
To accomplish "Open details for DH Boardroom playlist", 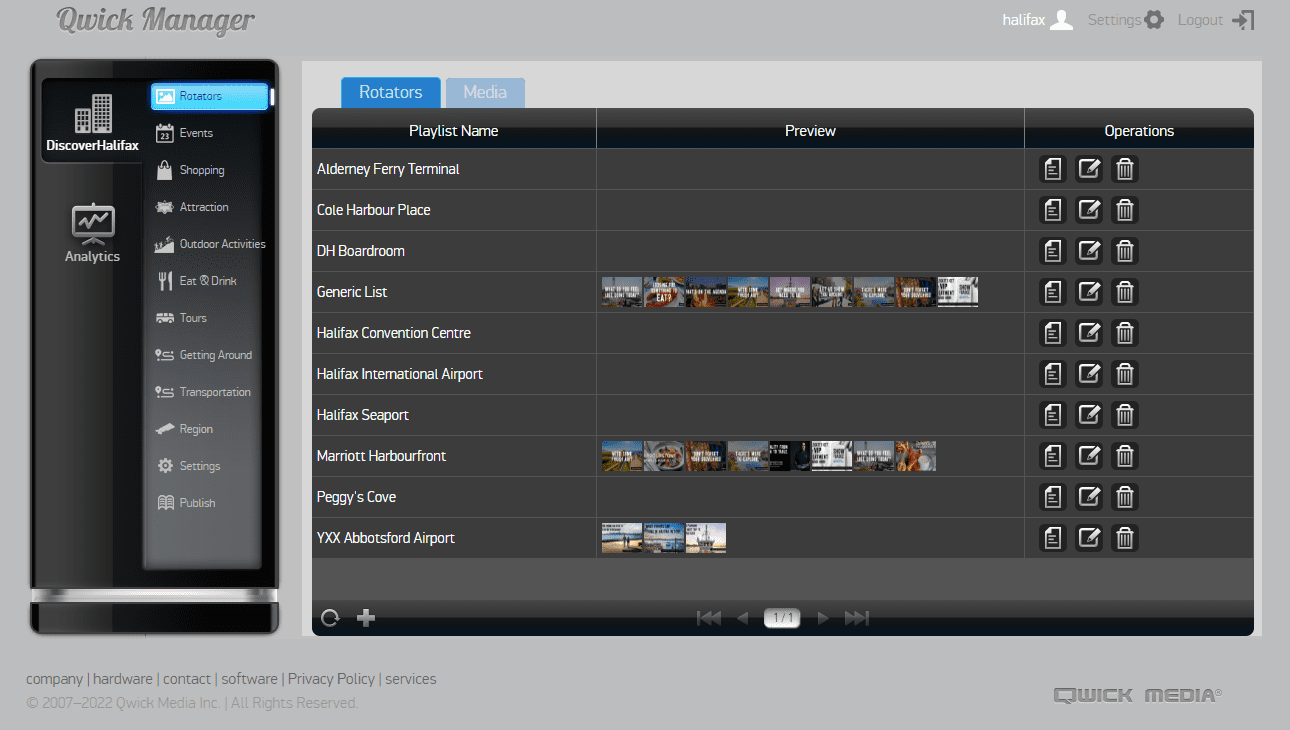I will (1053, 251).
